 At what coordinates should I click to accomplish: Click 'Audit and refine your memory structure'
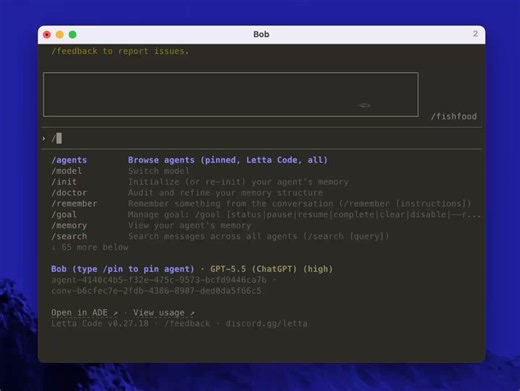pyautogui.click(x=225, y=193)
